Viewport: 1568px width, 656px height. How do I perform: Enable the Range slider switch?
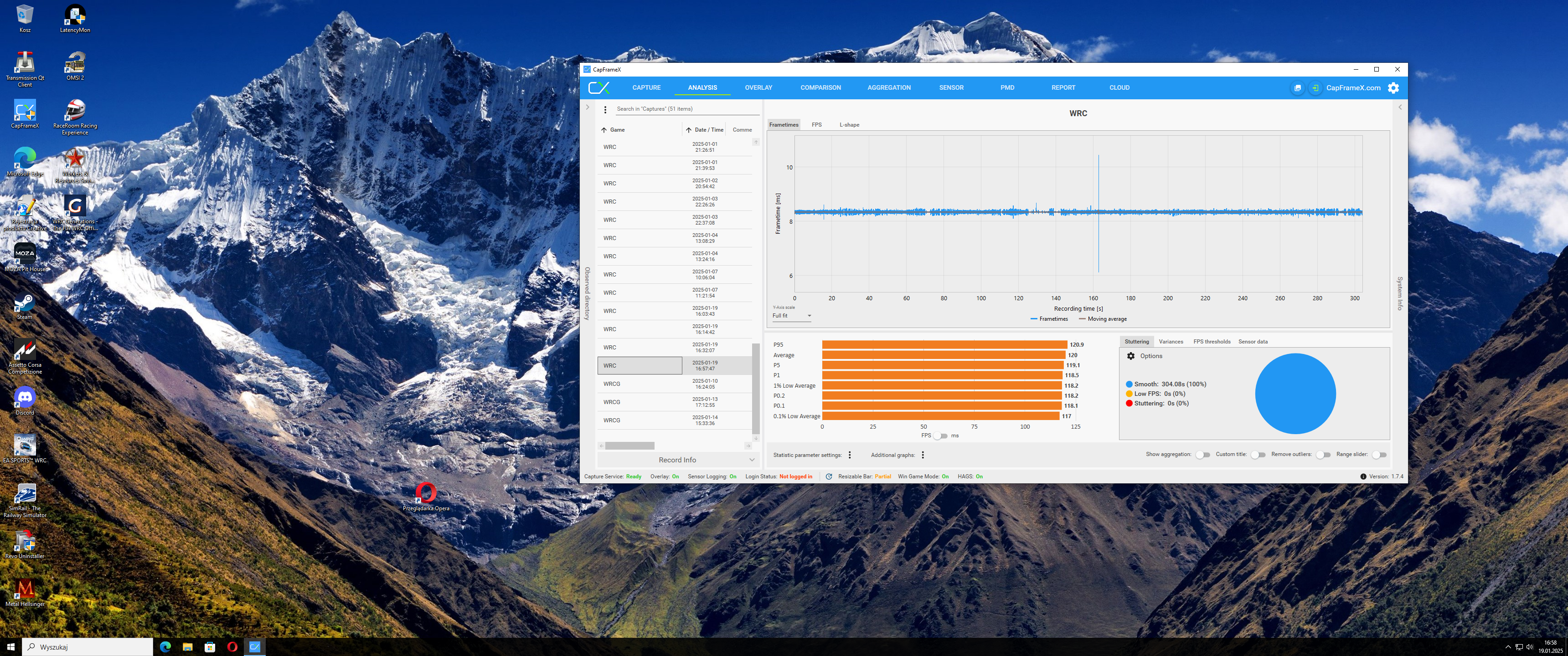1379,455
